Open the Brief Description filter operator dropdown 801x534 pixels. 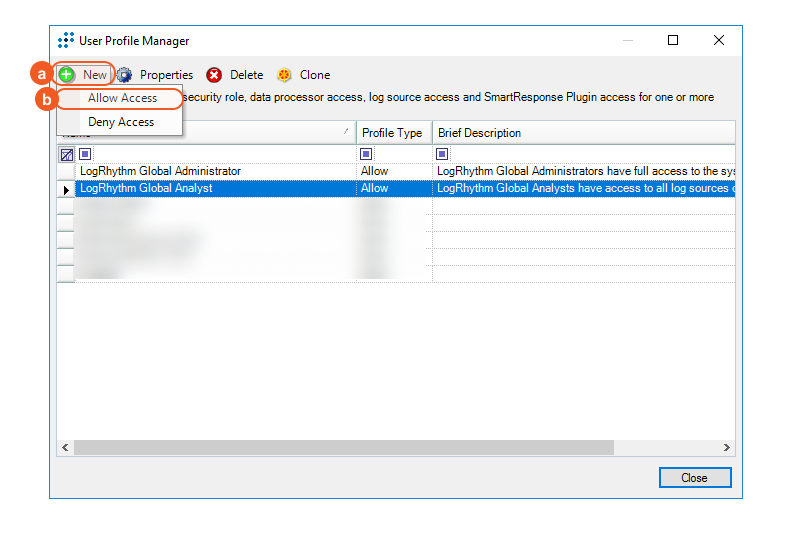point(442,154)
